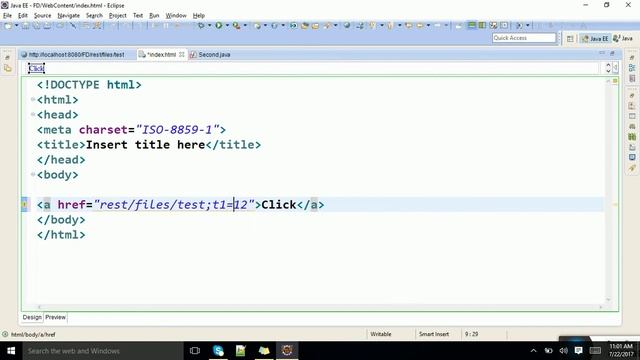The width and height of the screenshot is (640, 360).
Task: Click the horizontal scrollbar of the editor
Action: 320,307
